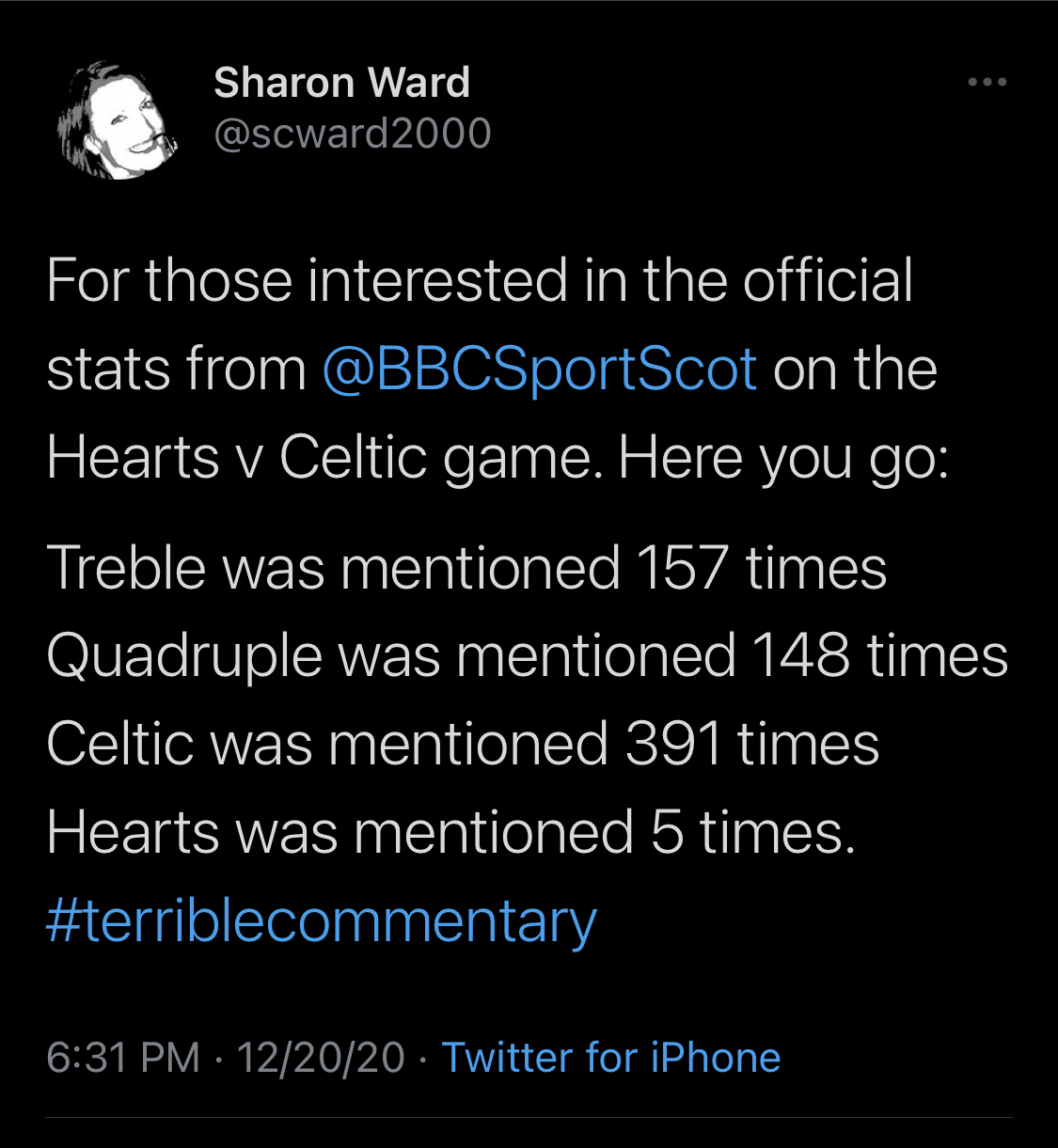Click the number 157 in the tweet
The width and height of the screenshot is (1058, 1148).
pyautogui.click(x=682, y=569)
